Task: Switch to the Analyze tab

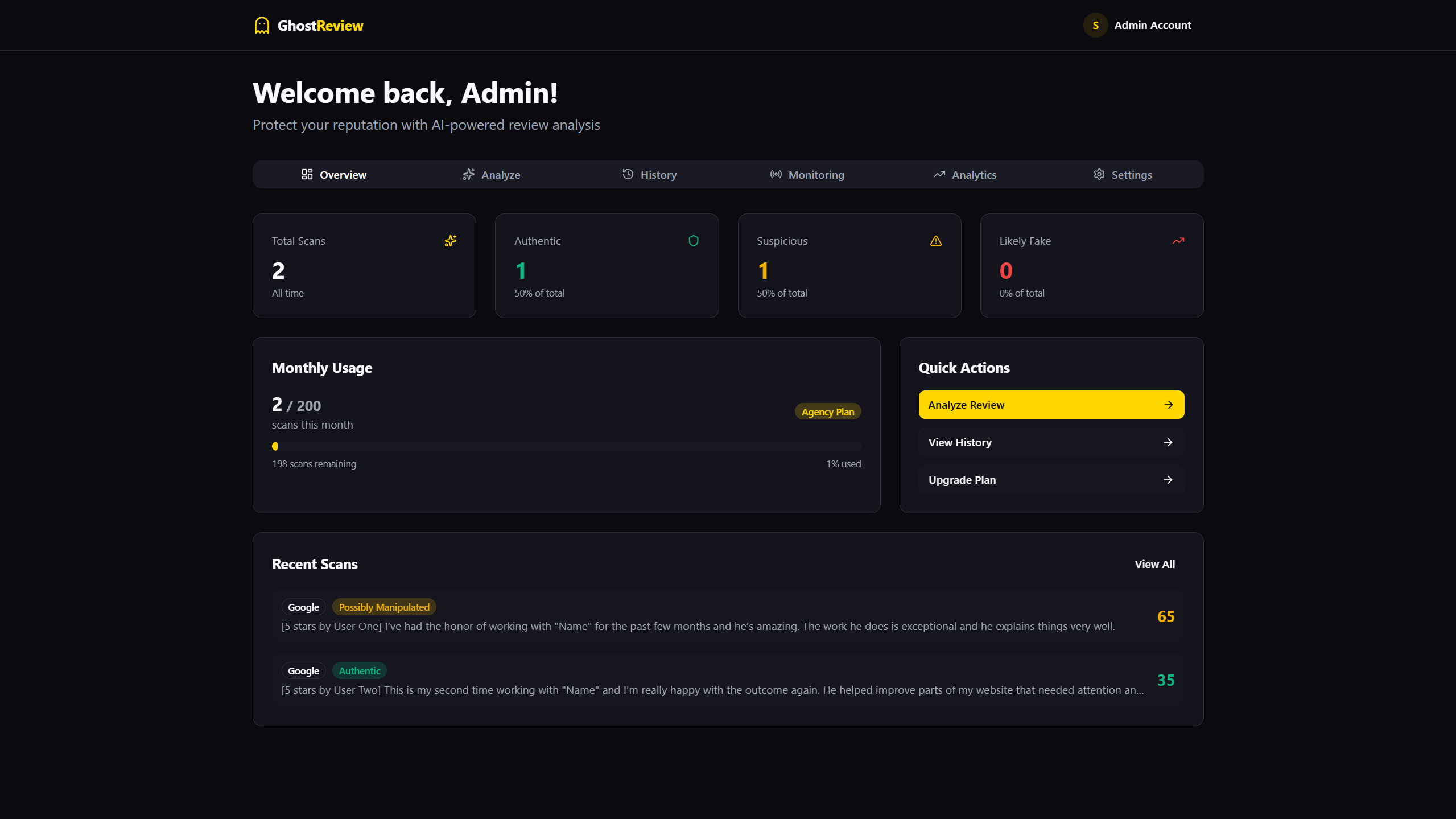Action: tap(491, 174)
